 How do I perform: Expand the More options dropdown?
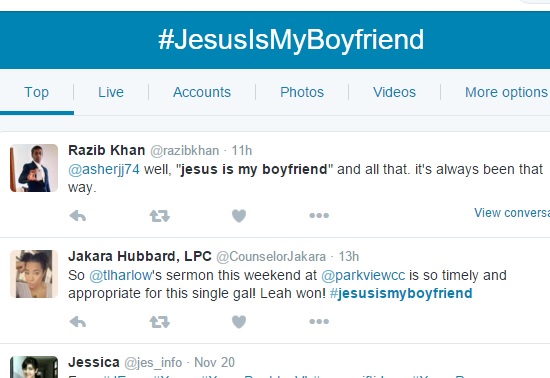click(x=507, y=92)
